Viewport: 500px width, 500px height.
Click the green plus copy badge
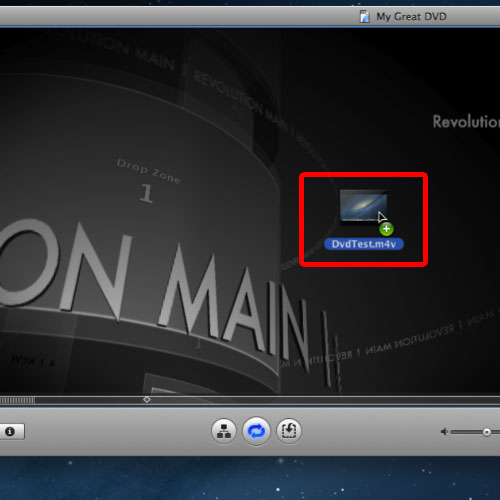(x=386, y=229)
